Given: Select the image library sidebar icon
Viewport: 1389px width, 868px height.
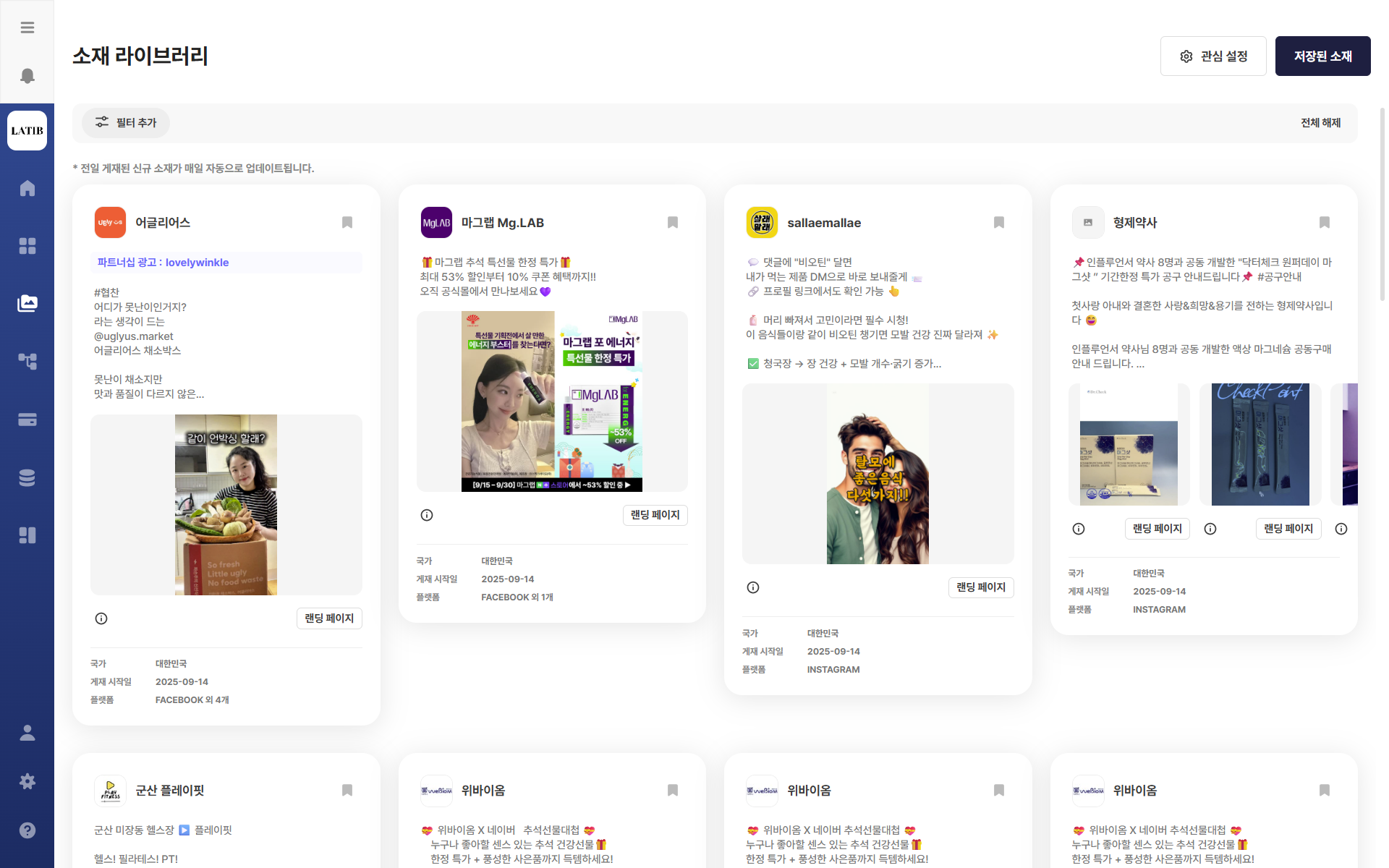Looking at the screenshot, I should [x=27, y=303].
